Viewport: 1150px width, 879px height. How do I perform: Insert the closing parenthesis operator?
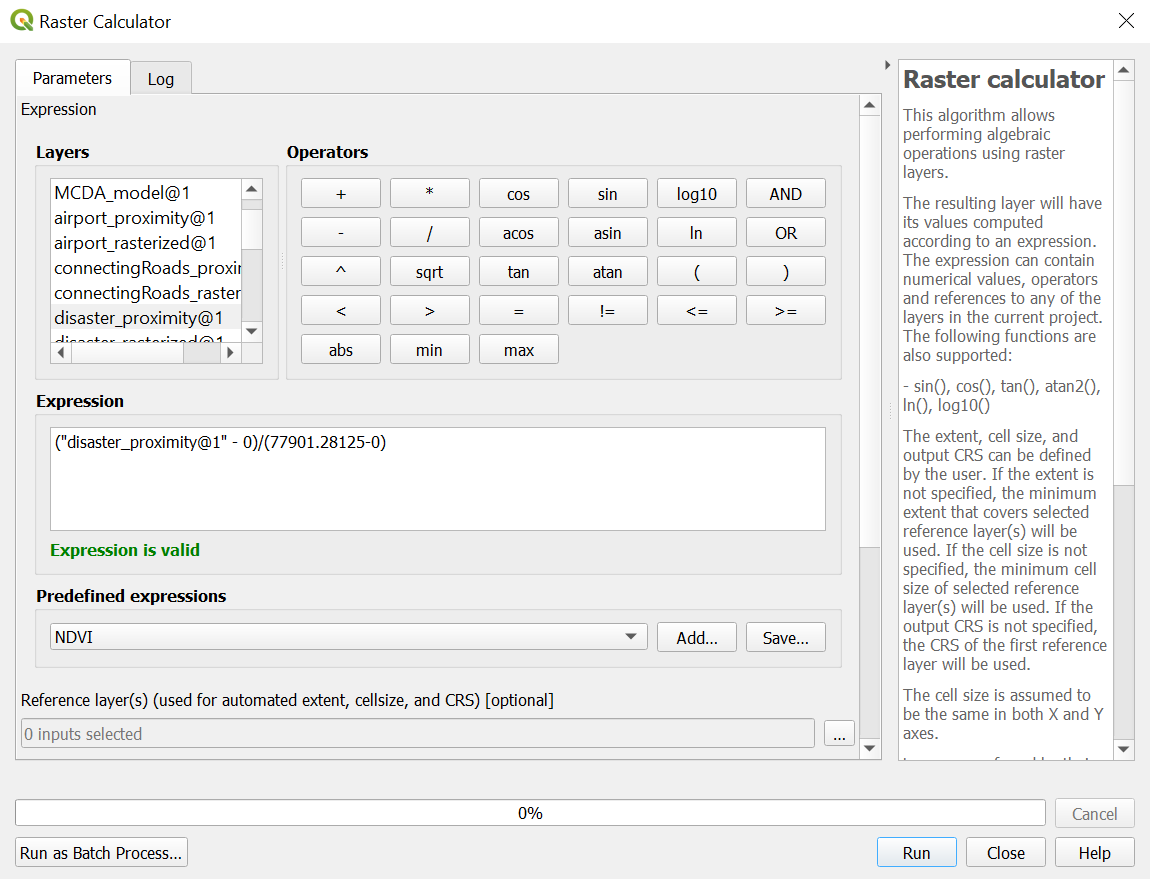click(x=785, y=272)
